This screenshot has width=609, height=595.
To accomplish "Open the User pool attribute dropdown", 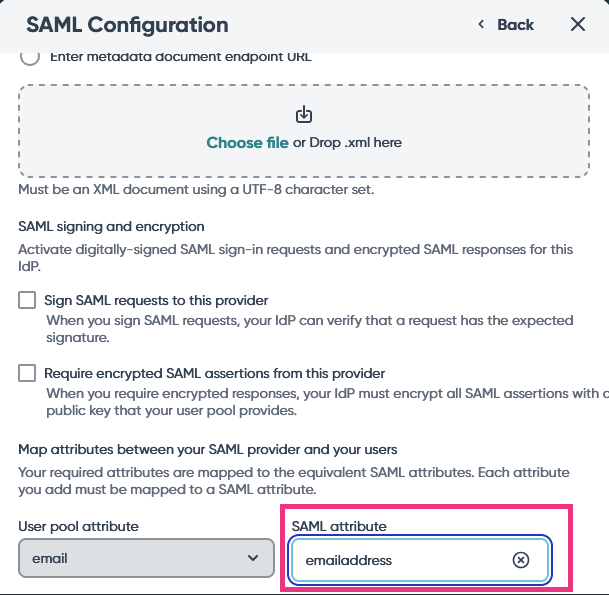I will 146,560.
